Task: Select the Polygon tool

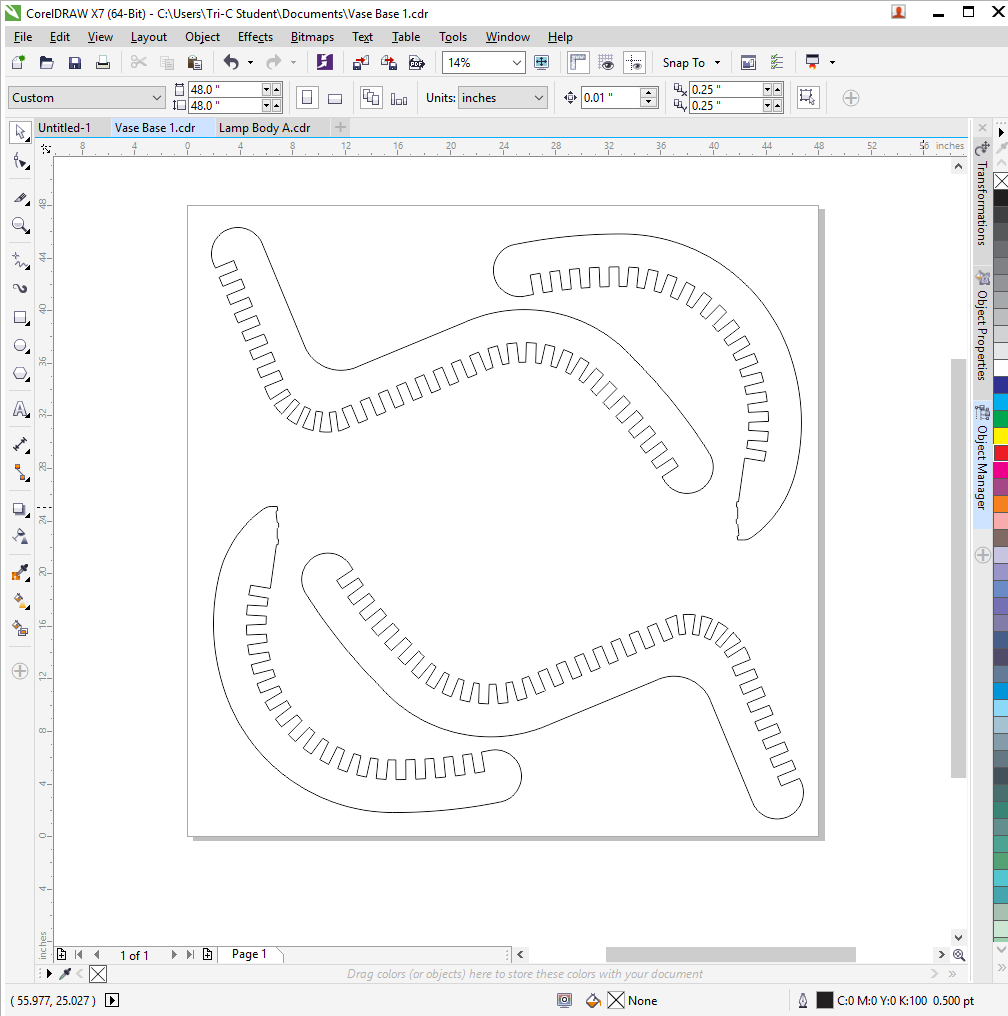Action: 20,375
